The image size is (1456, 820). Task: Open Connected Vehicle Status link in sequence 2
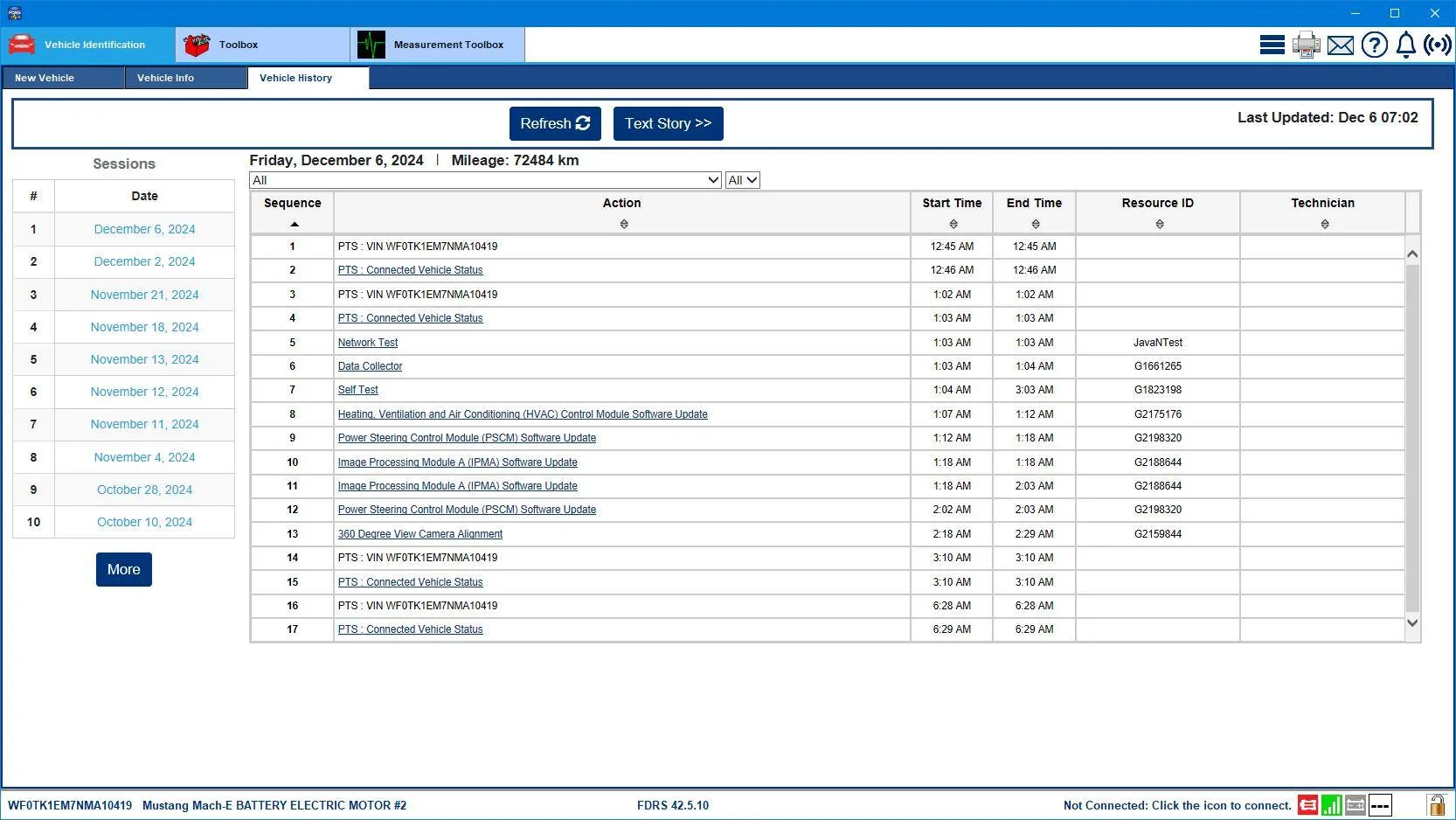click(411, 270)
